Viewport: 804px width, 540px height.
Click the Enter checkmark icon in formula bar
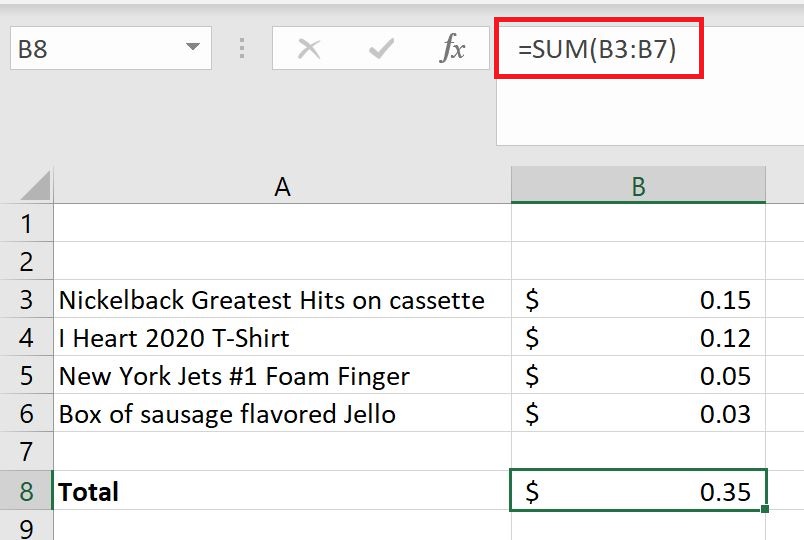[x=381, y=48]
